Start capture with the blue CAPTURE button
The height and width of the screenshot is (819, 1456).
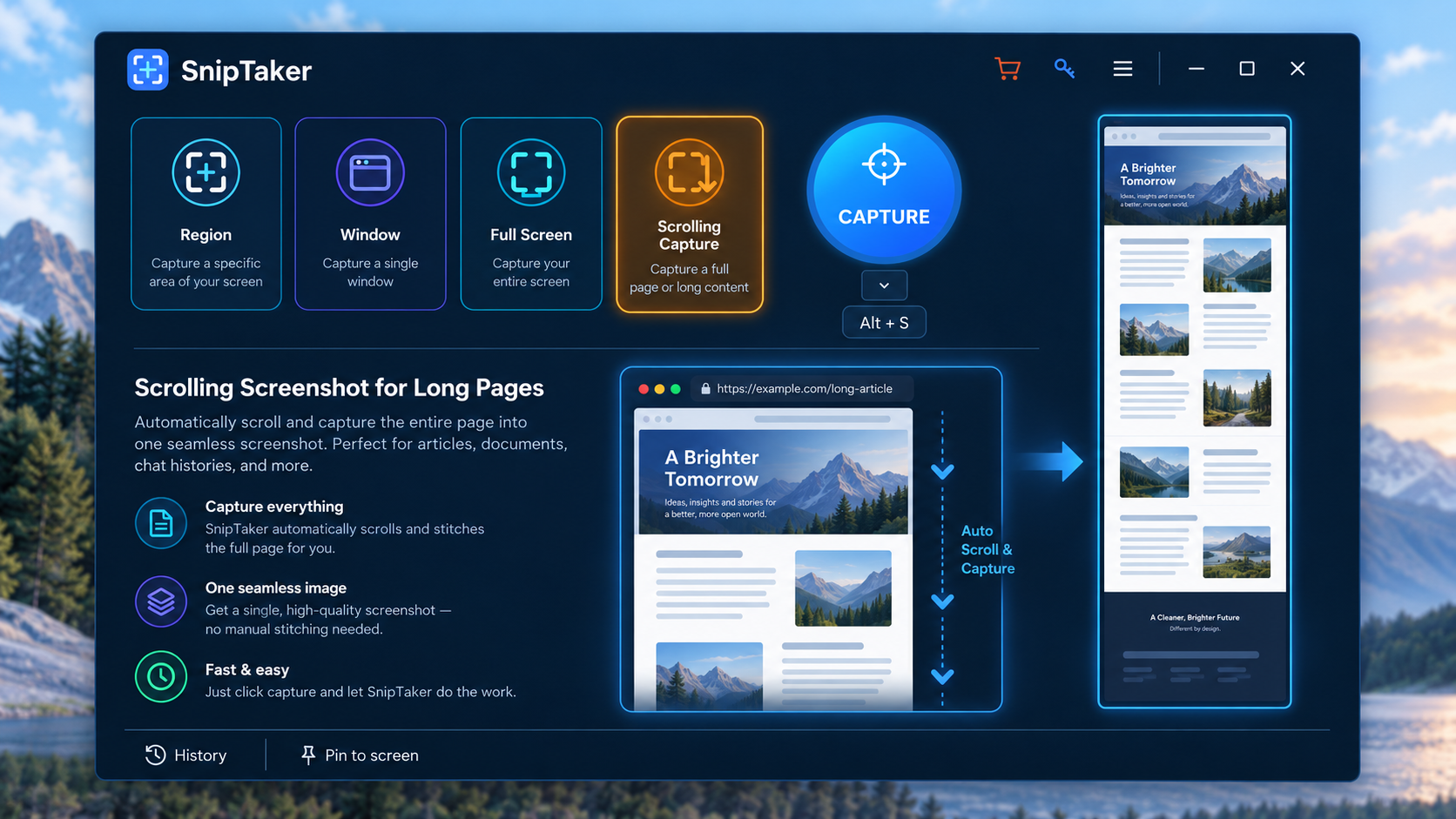tap(884, 190)
